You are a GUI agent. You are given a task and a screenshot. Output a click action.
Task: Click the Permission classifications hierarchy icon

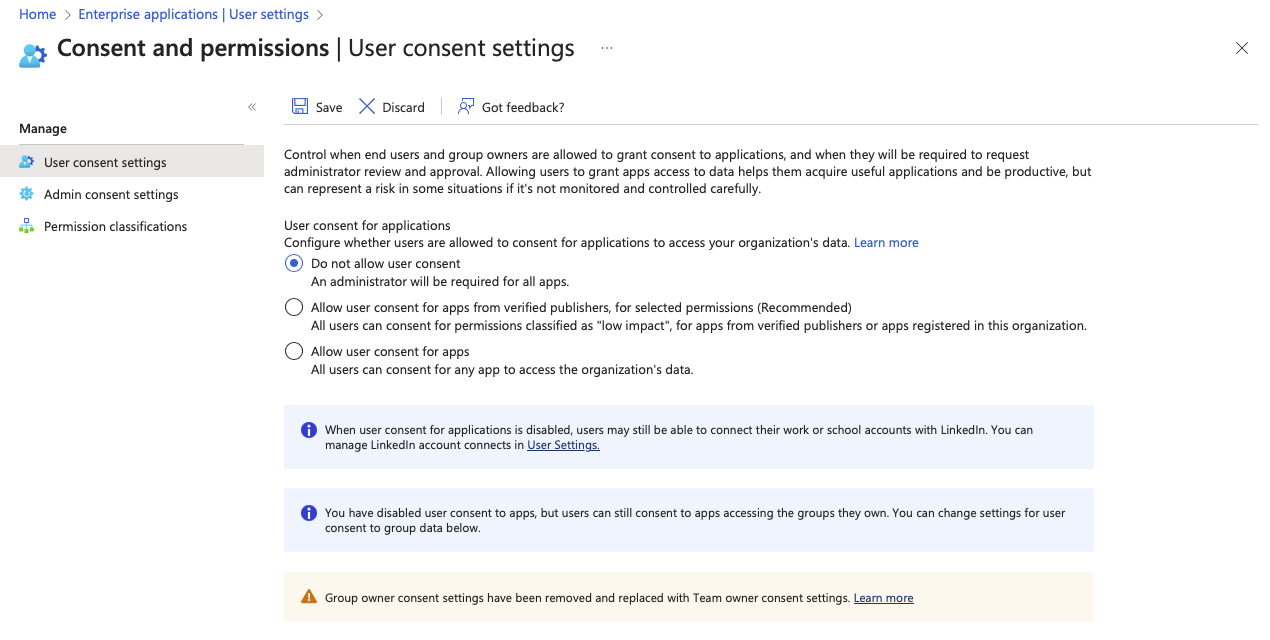27,226
